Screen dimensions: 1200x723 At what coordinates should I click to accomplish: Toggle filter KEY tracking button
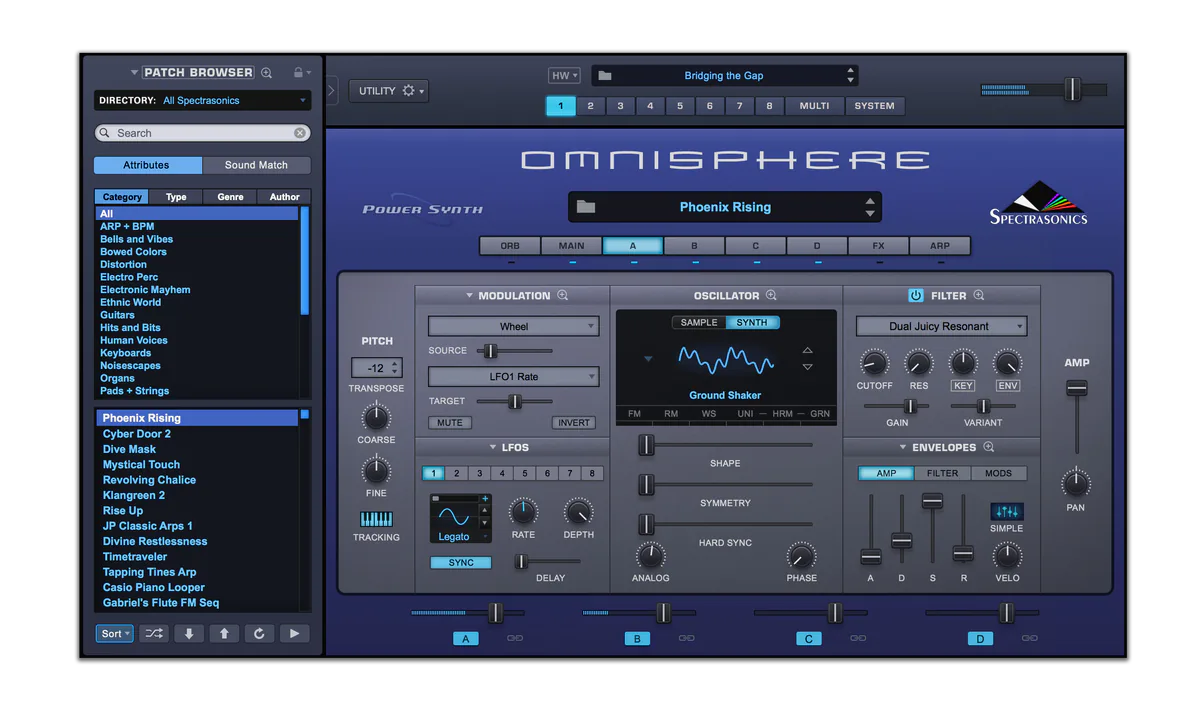pos(963,386)
